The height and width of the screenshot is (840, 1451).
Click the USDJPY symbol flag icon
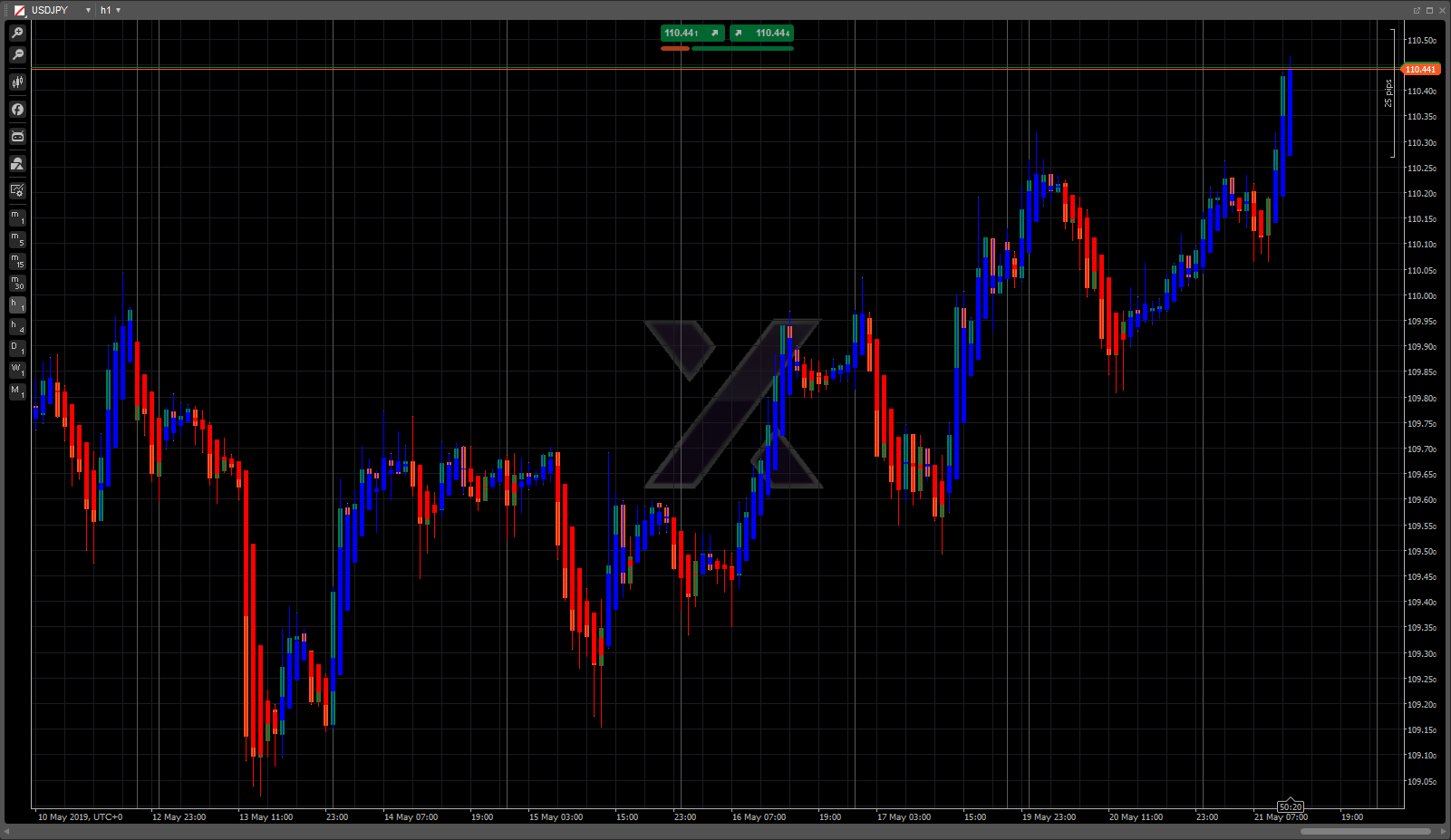coord(20,10)
